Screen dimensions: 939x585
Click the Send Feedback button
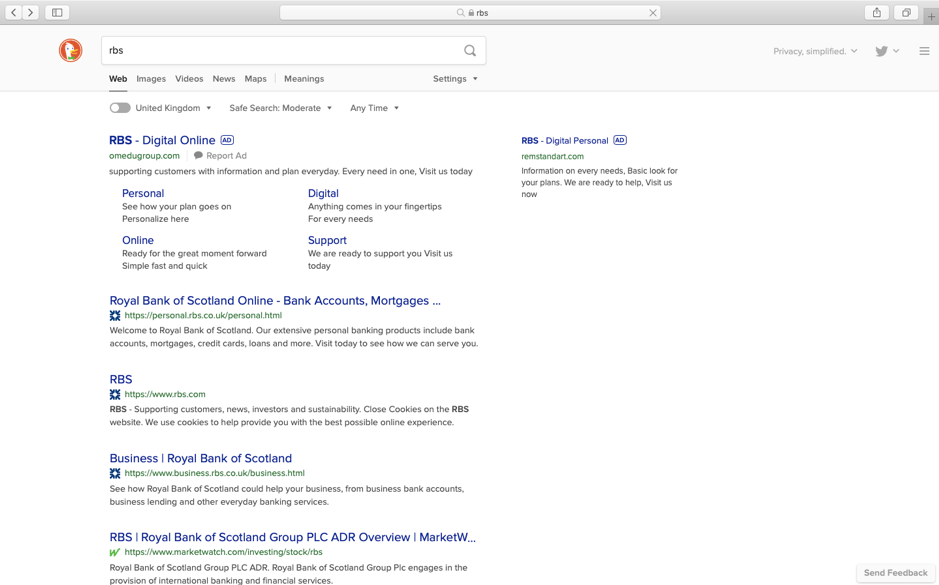[895, 573]
